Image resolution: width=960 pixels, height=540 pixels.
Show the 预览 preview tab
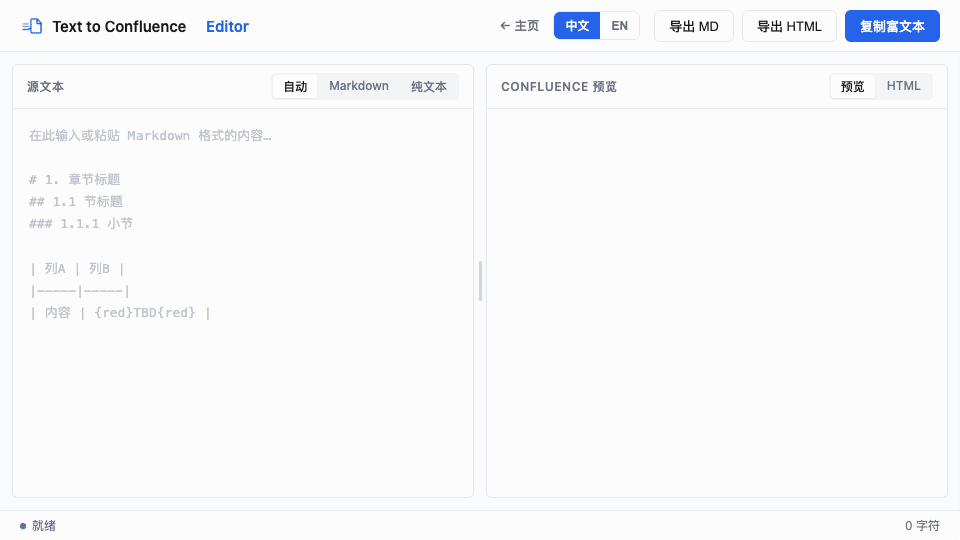[x=852, y=86]
